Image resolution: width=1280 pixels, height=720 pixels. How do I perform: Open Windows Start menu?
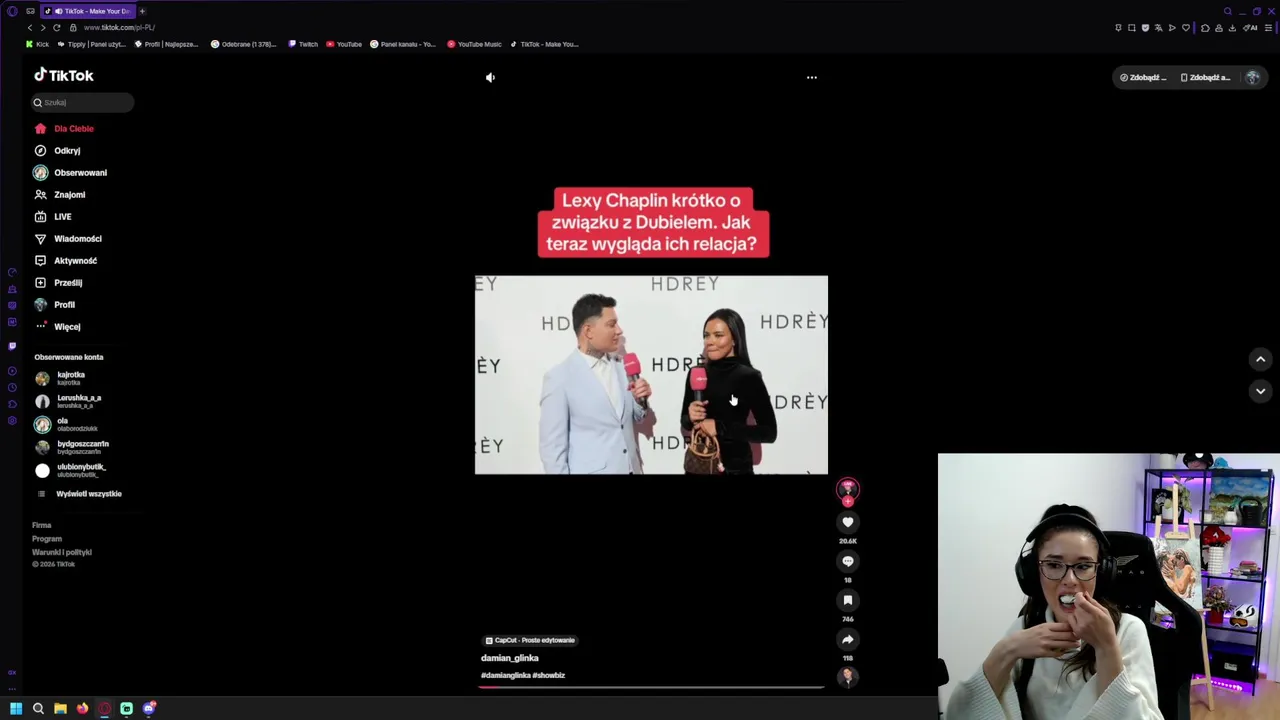click(16, 709)
